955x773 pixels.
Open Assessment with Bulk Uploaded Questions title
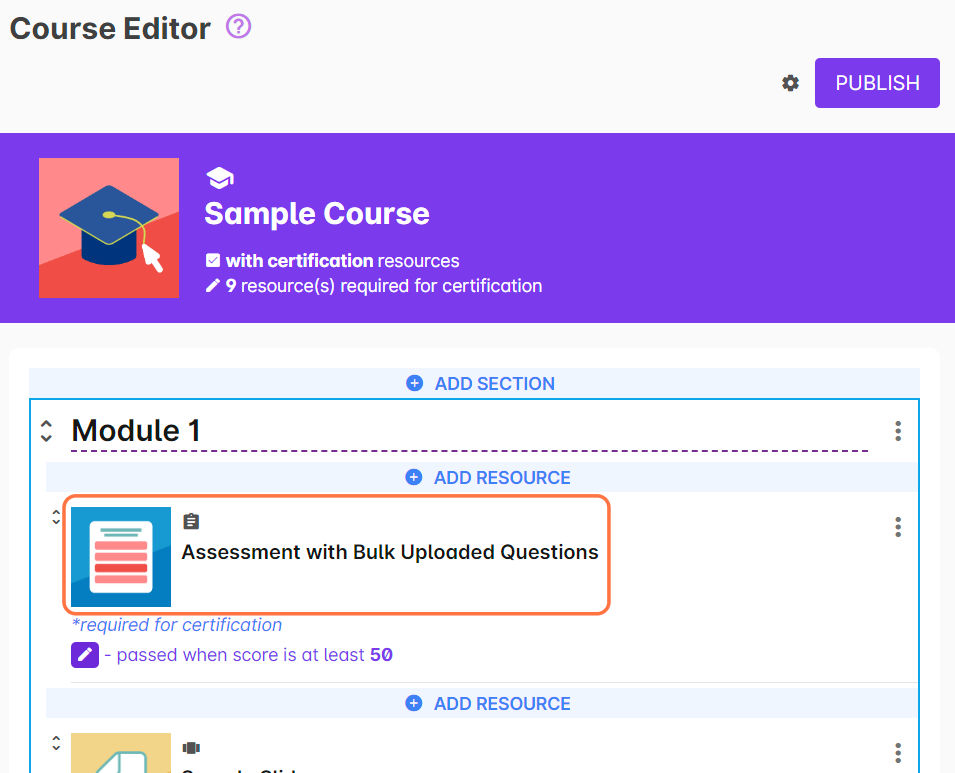coord(389,552)
